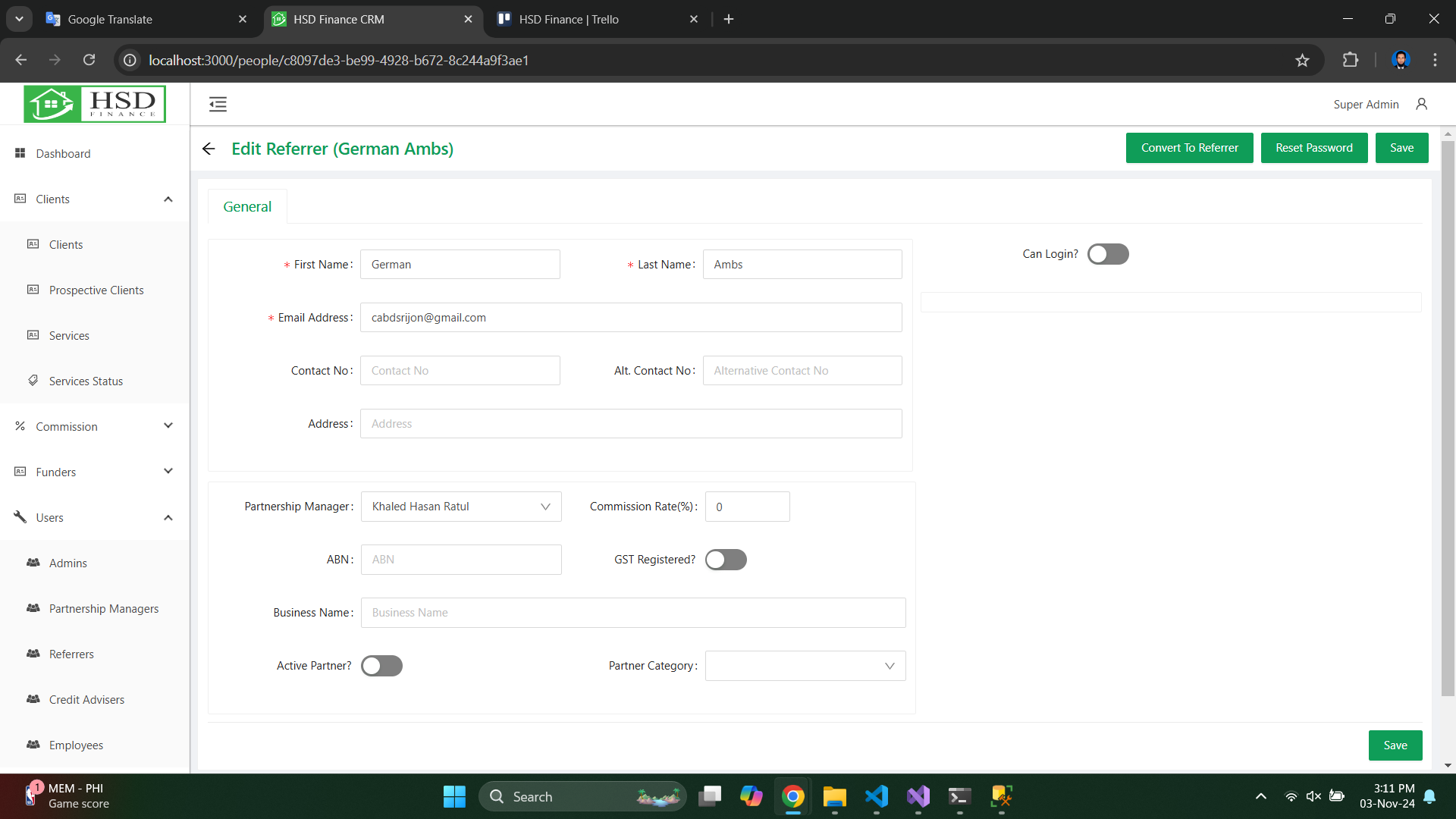1456x819 pixels.
Task: Open the Partner Category dropdown
Action: coord(805,666)
